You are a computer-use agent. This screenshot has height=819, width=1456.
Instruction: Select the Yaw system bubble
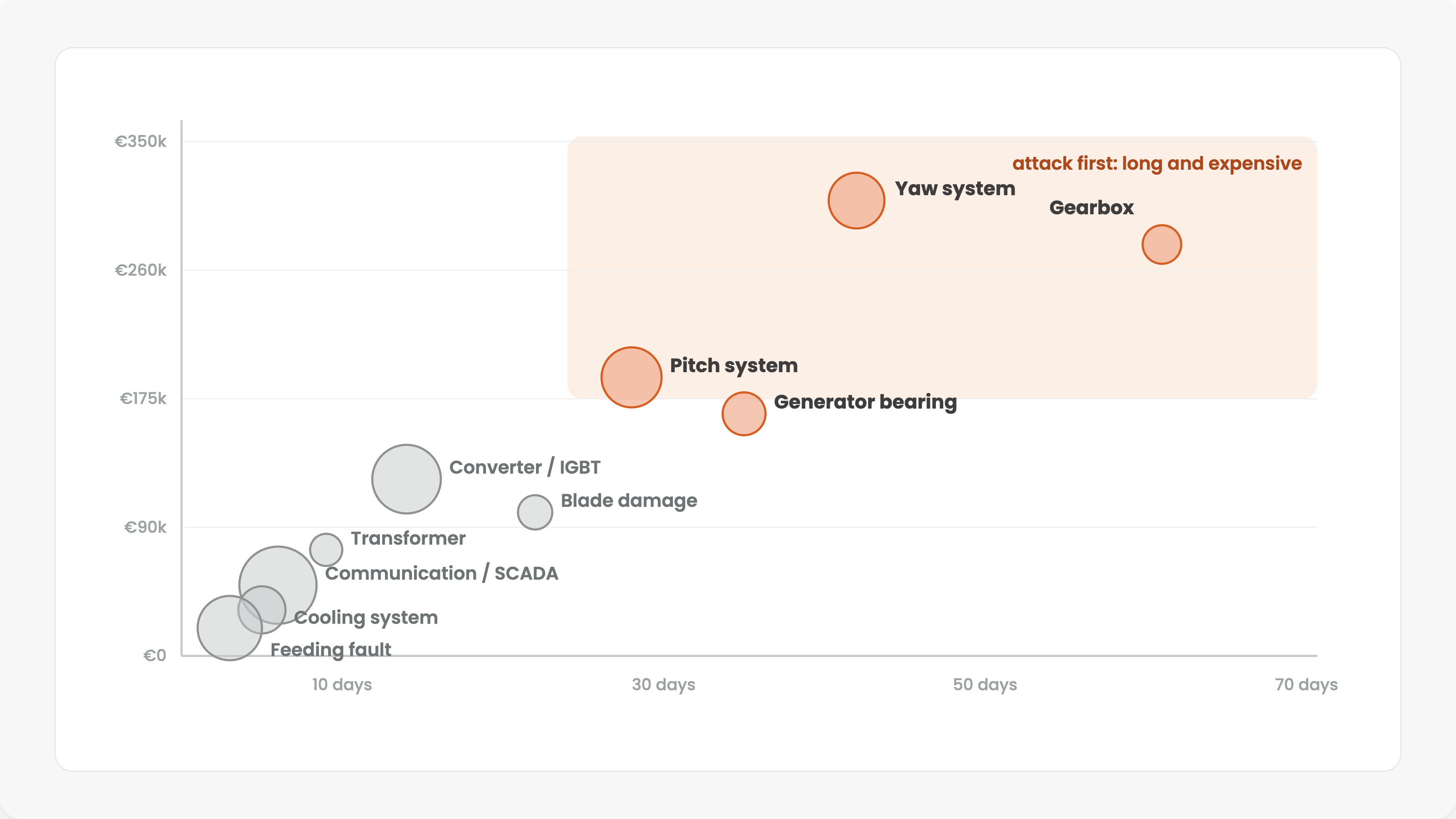click(x=856, y=201)
